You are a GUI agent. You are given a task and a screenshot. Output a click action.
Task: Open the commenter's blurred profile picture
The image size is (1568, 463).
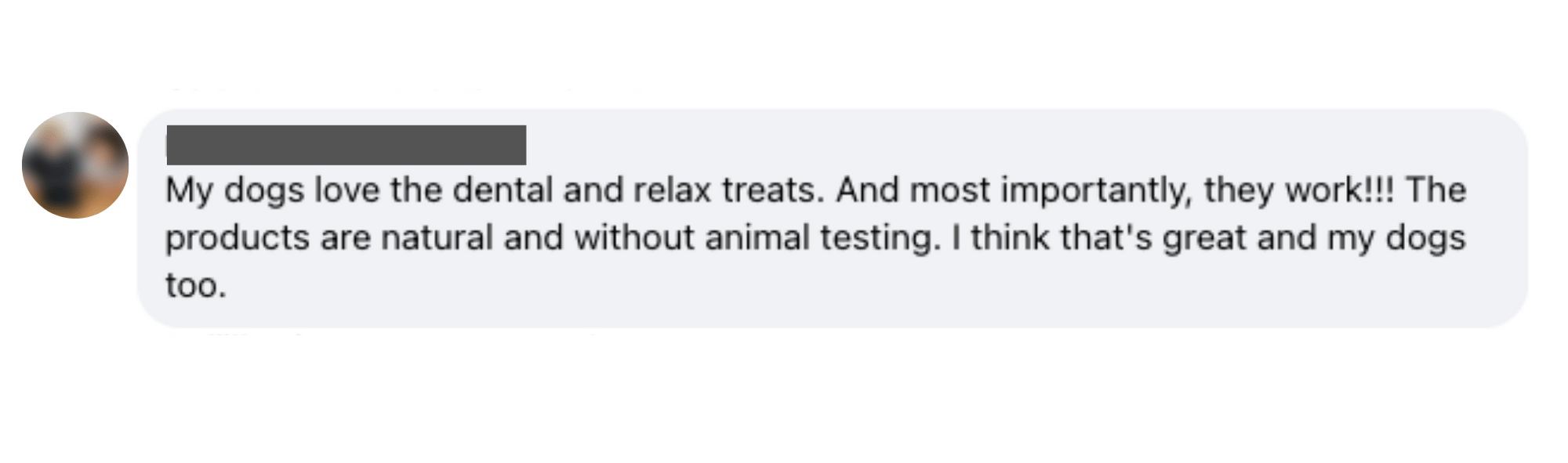tap(75, 165)
